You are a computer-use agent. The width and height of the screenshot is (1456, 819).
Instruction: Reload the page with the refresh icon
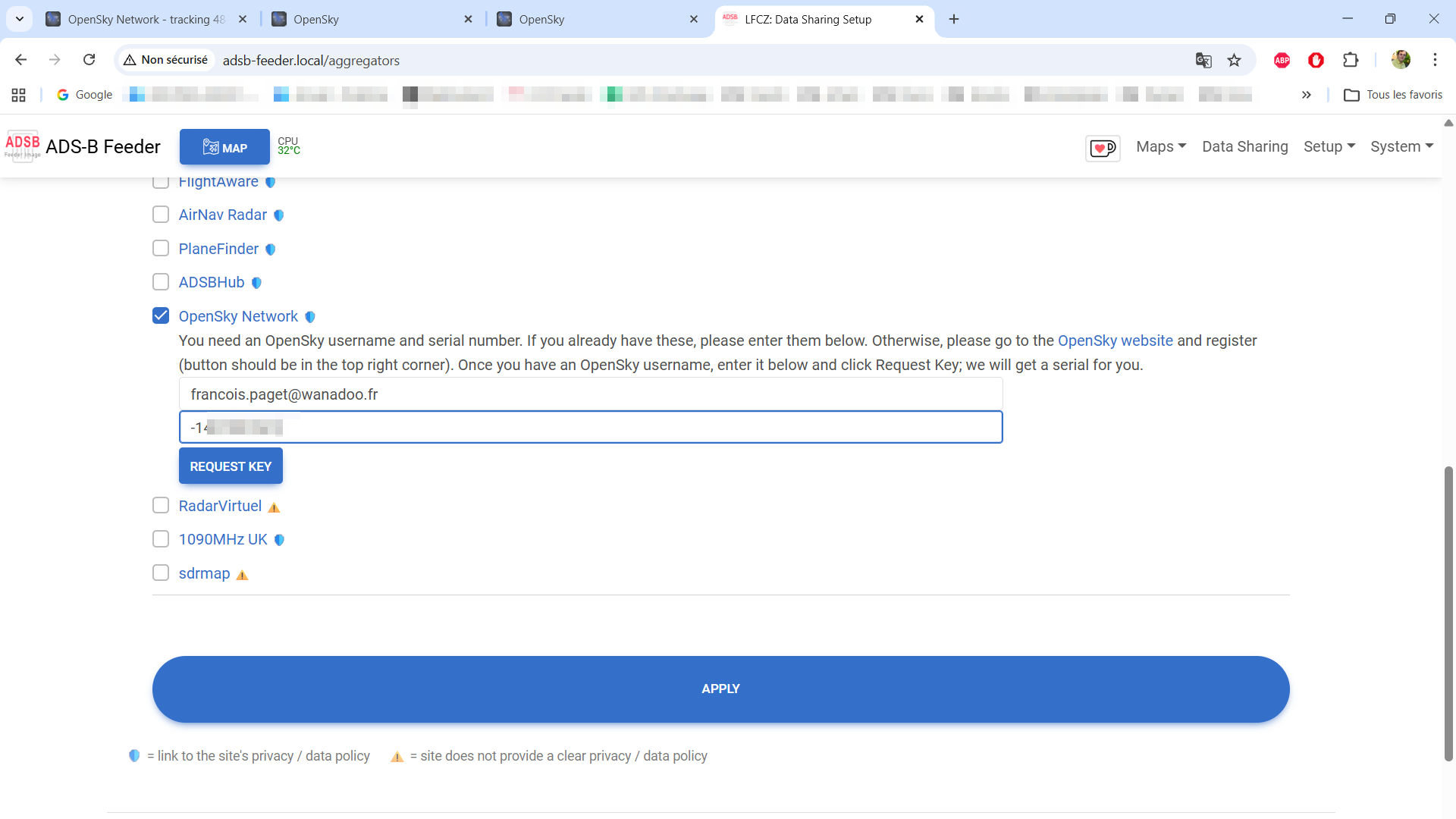tap(89, 60)
